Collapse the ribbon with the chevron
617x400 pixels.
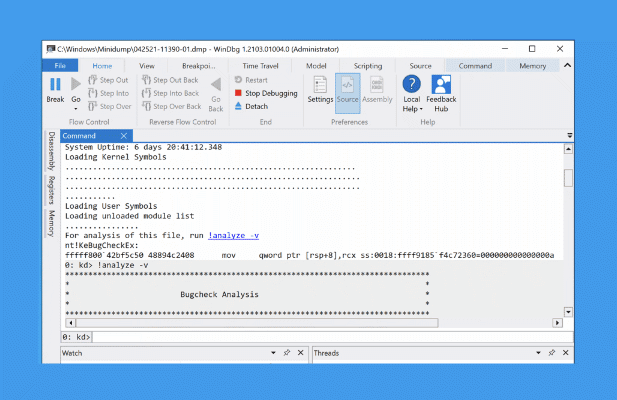pos(567,65)
